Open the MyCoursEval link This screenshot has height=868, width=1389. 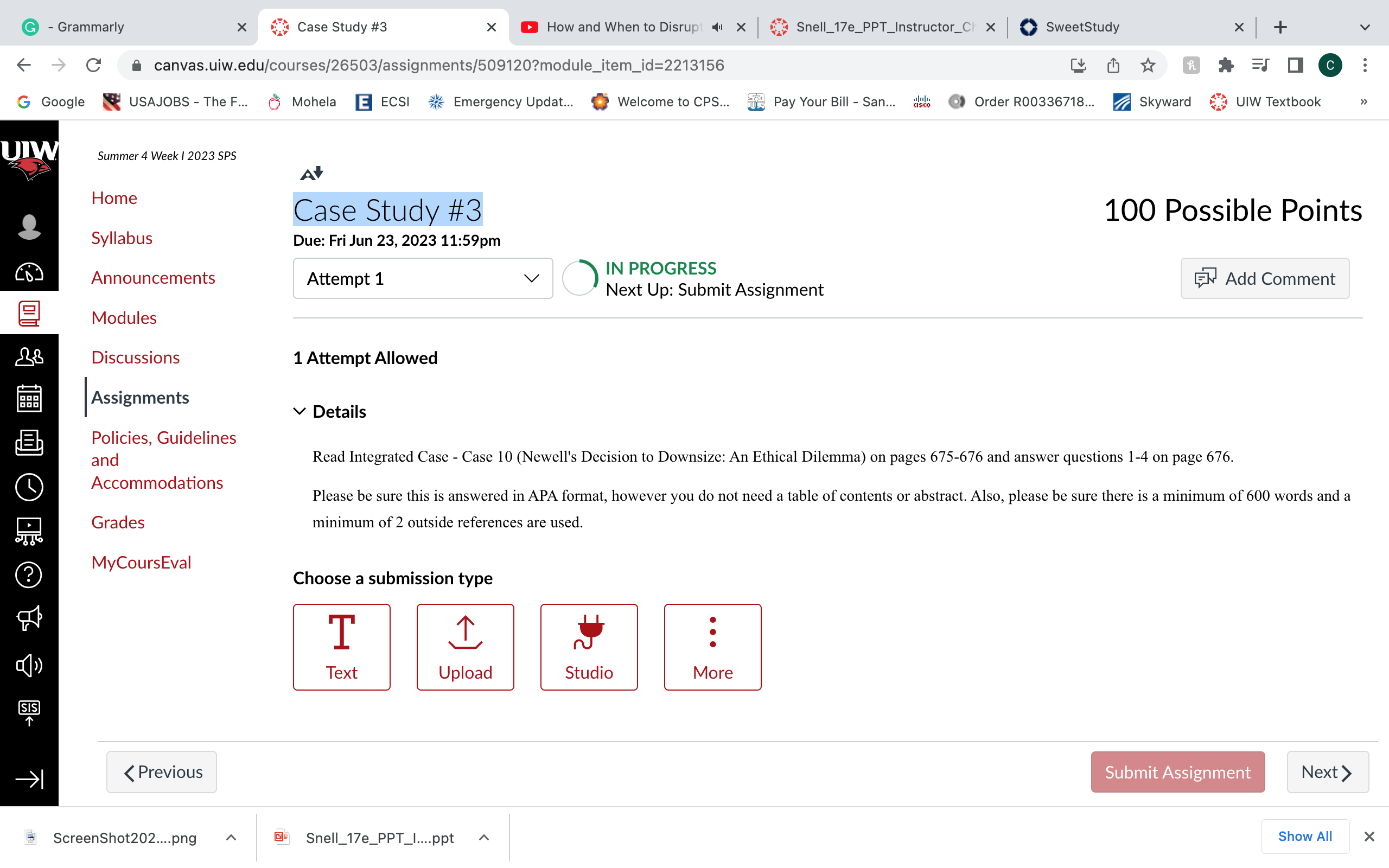coord(141,563)
